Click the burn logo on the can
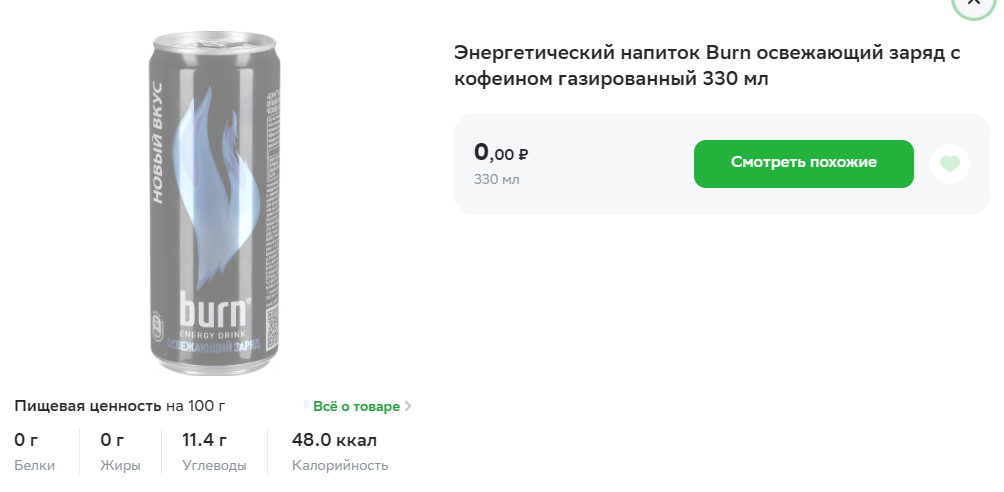 click(x=213, y=310)
